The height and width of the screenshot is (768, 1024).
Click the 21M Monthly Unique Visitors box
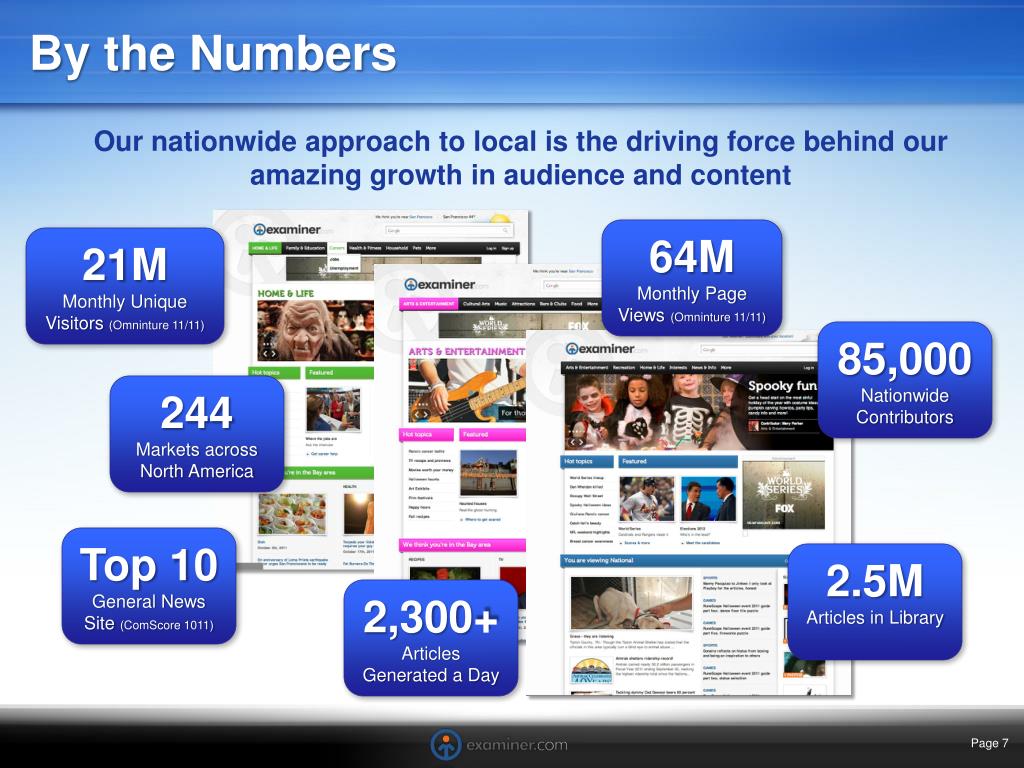pyautogui.click(x=125, y=285)
